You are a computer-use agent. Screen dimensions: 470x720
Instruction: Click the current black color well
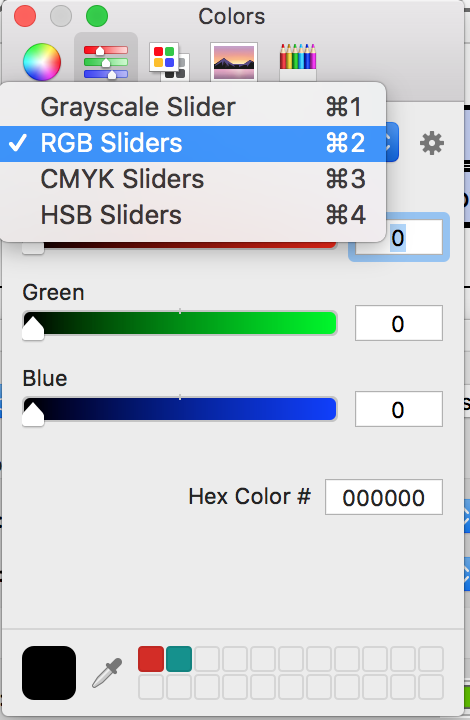tap(49, 673)
